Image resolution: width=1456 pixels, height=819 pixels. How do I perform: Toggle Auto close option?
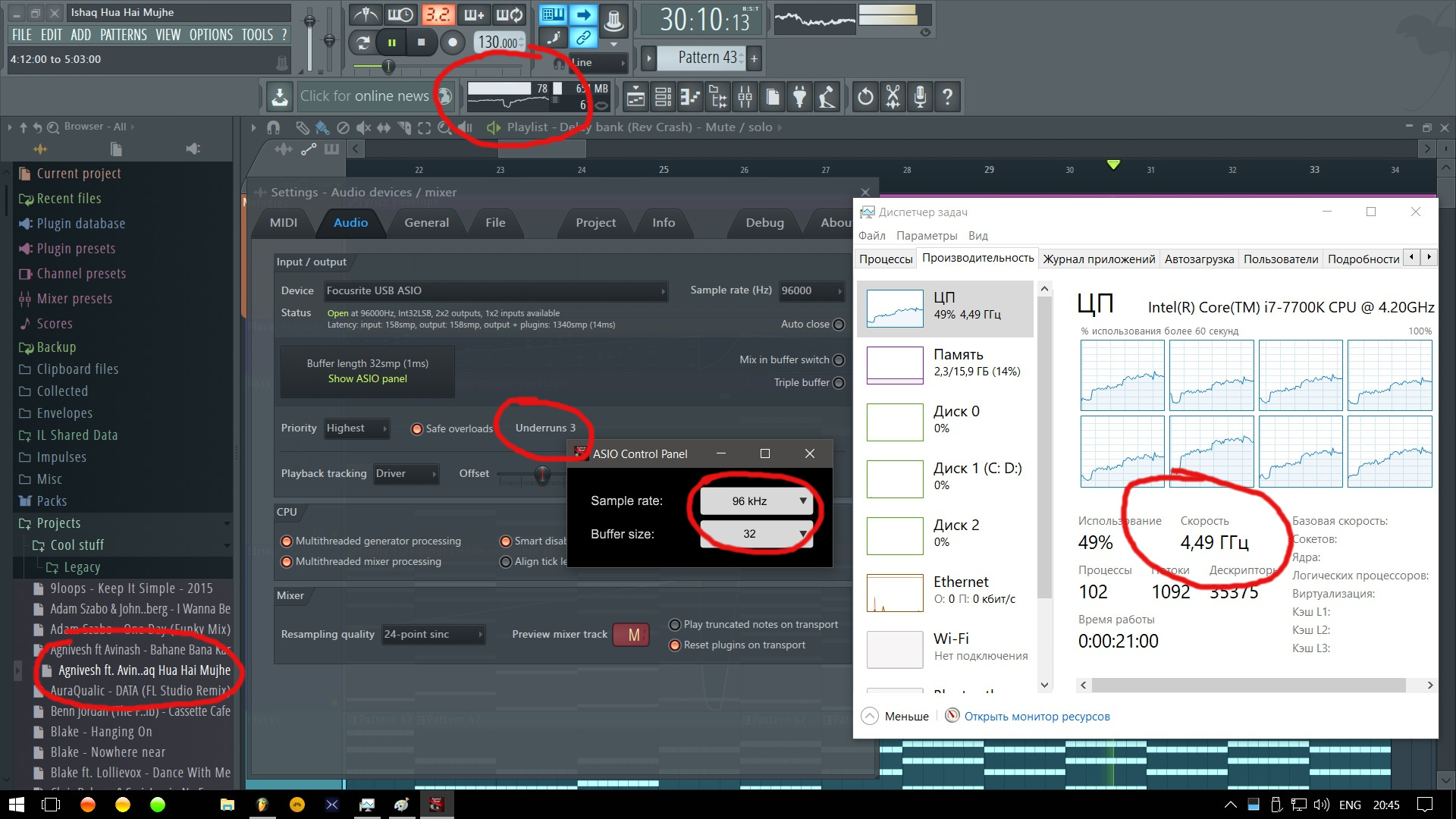point(839,325)
